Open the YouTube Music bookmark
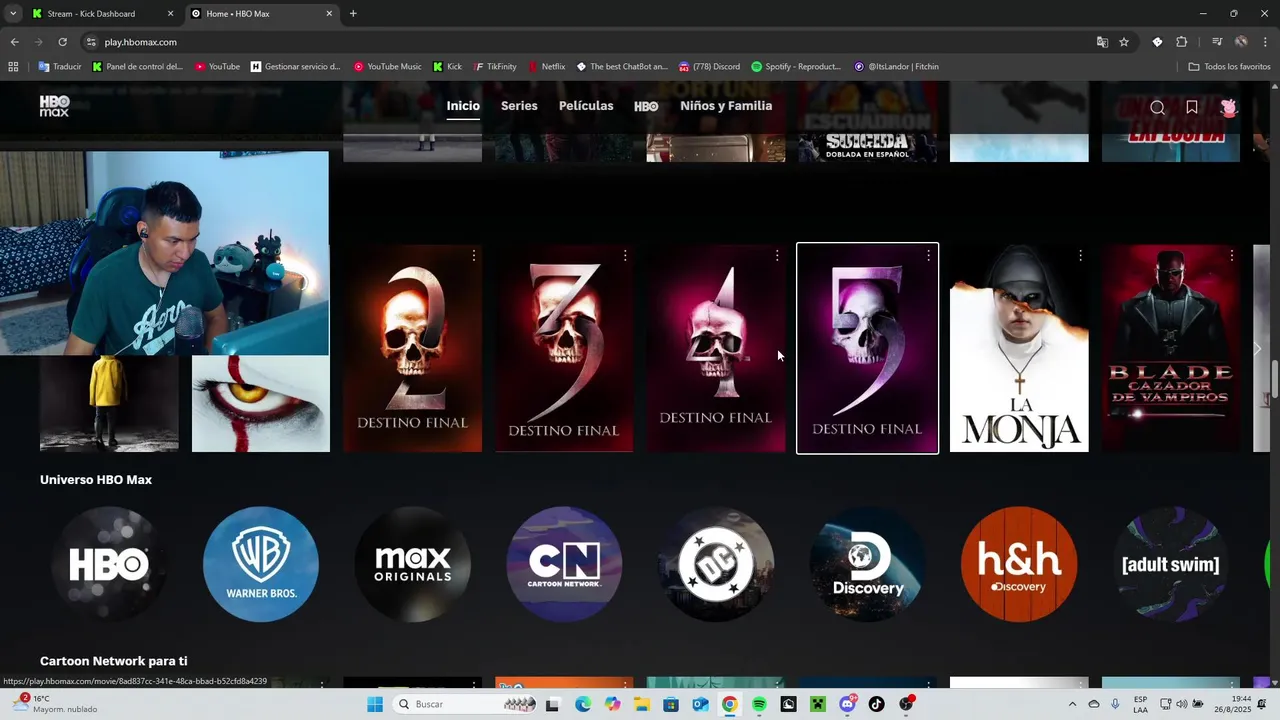 point(388,67)
